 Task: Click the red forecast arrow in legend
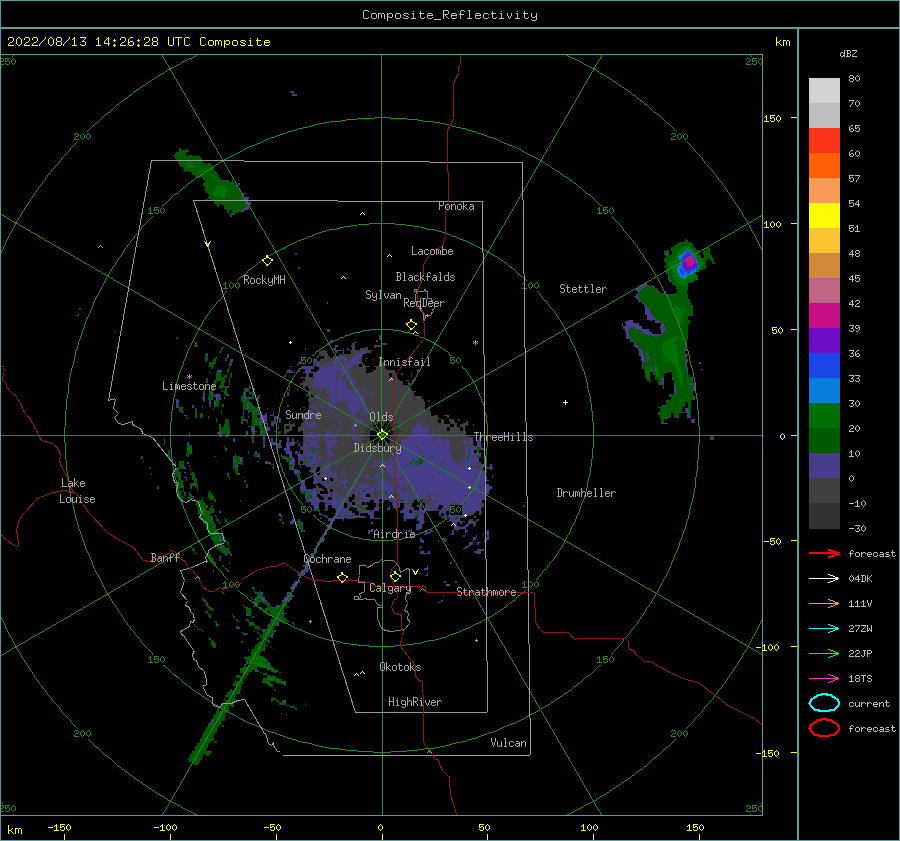tap(824, 553)
